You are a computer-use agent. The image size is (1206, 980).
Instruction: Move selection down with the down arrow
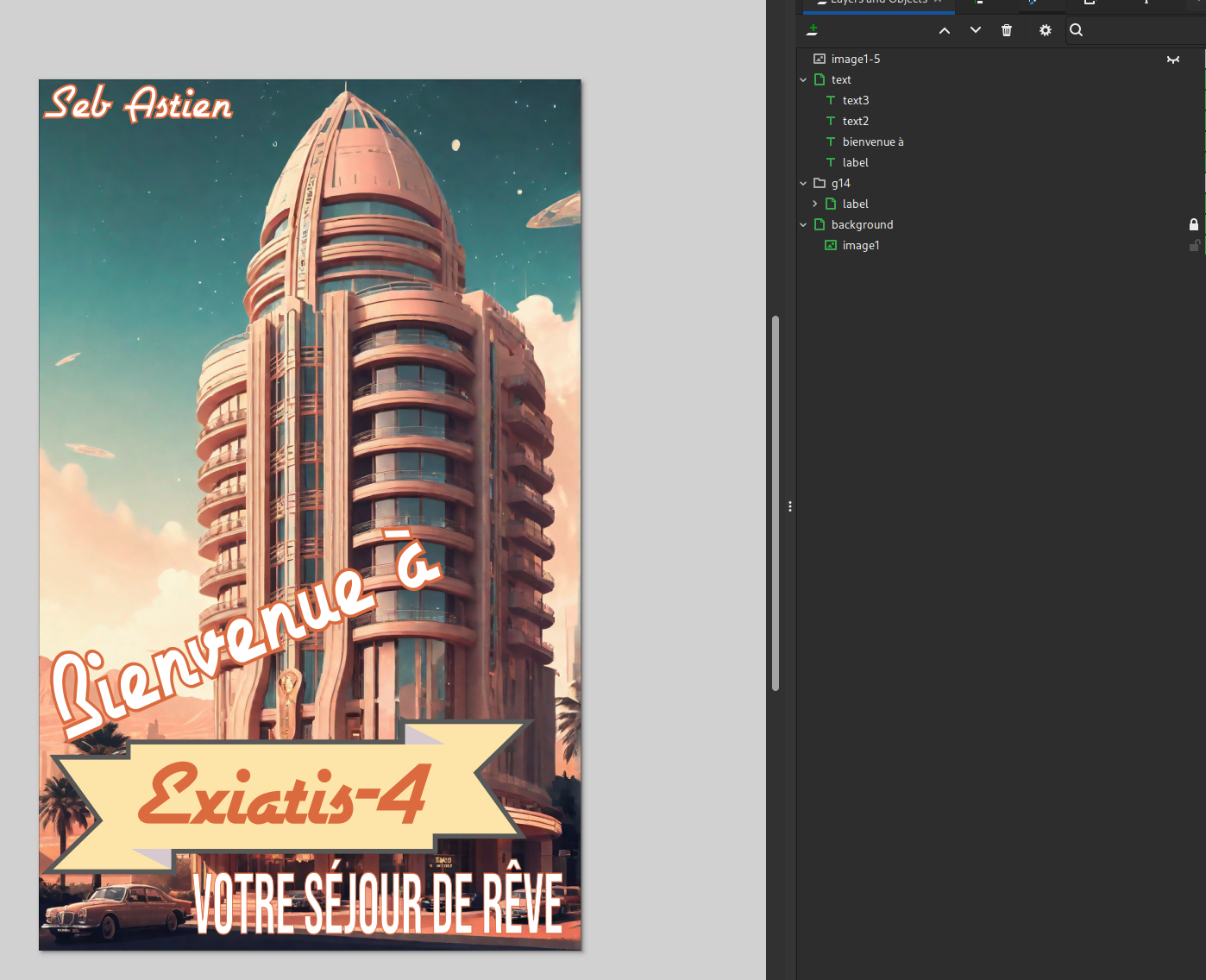click(x=976, y=30)
